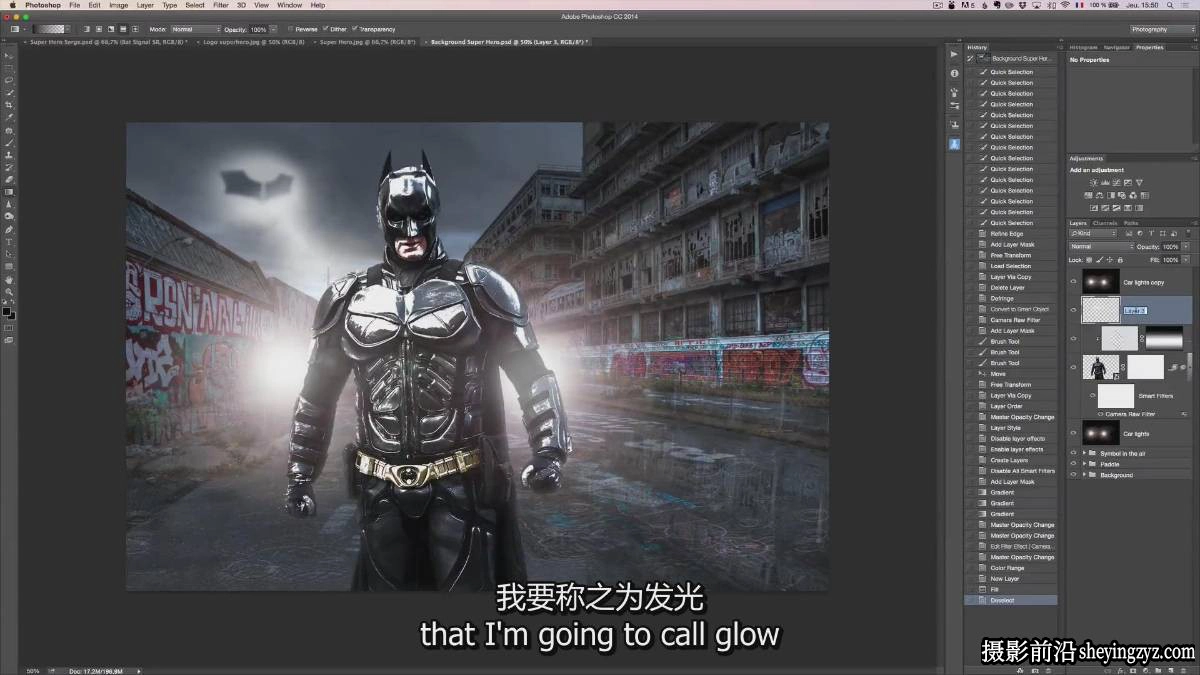The width and height of the screenshot is (1200, 675).
Task: Toggle visibility of Layer 3
Action: pos(1074,310)
